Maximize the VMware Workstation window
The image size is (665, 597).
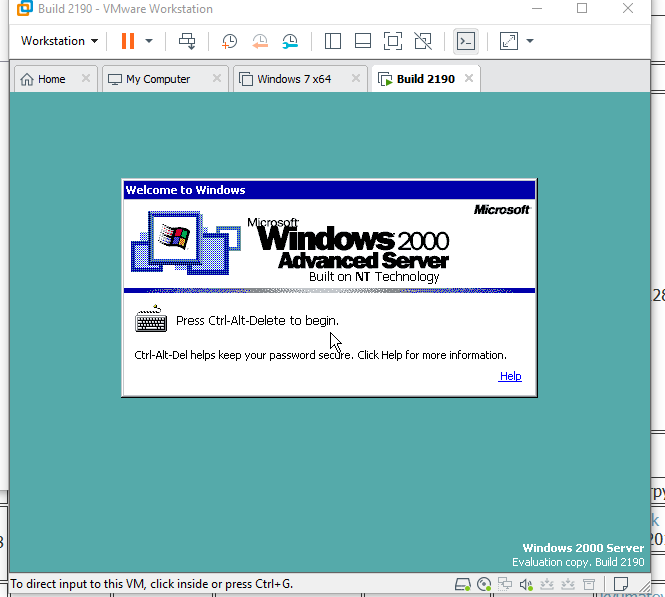click(582, 8)
